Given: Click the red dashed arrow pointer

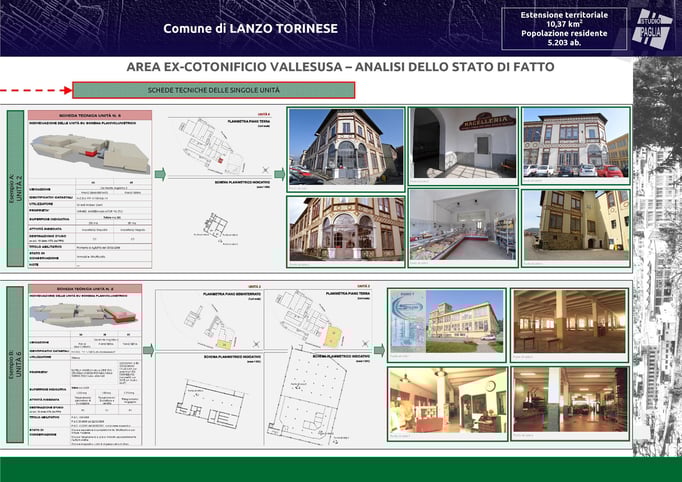Looking at the screenshot, I should coord(36,90).
